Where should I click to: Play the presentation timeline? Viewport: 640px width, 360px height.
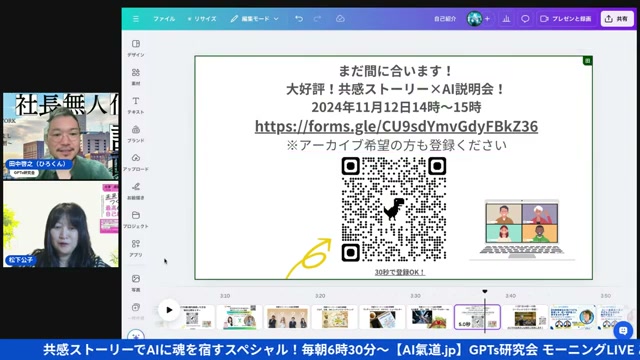click(169, 310)
